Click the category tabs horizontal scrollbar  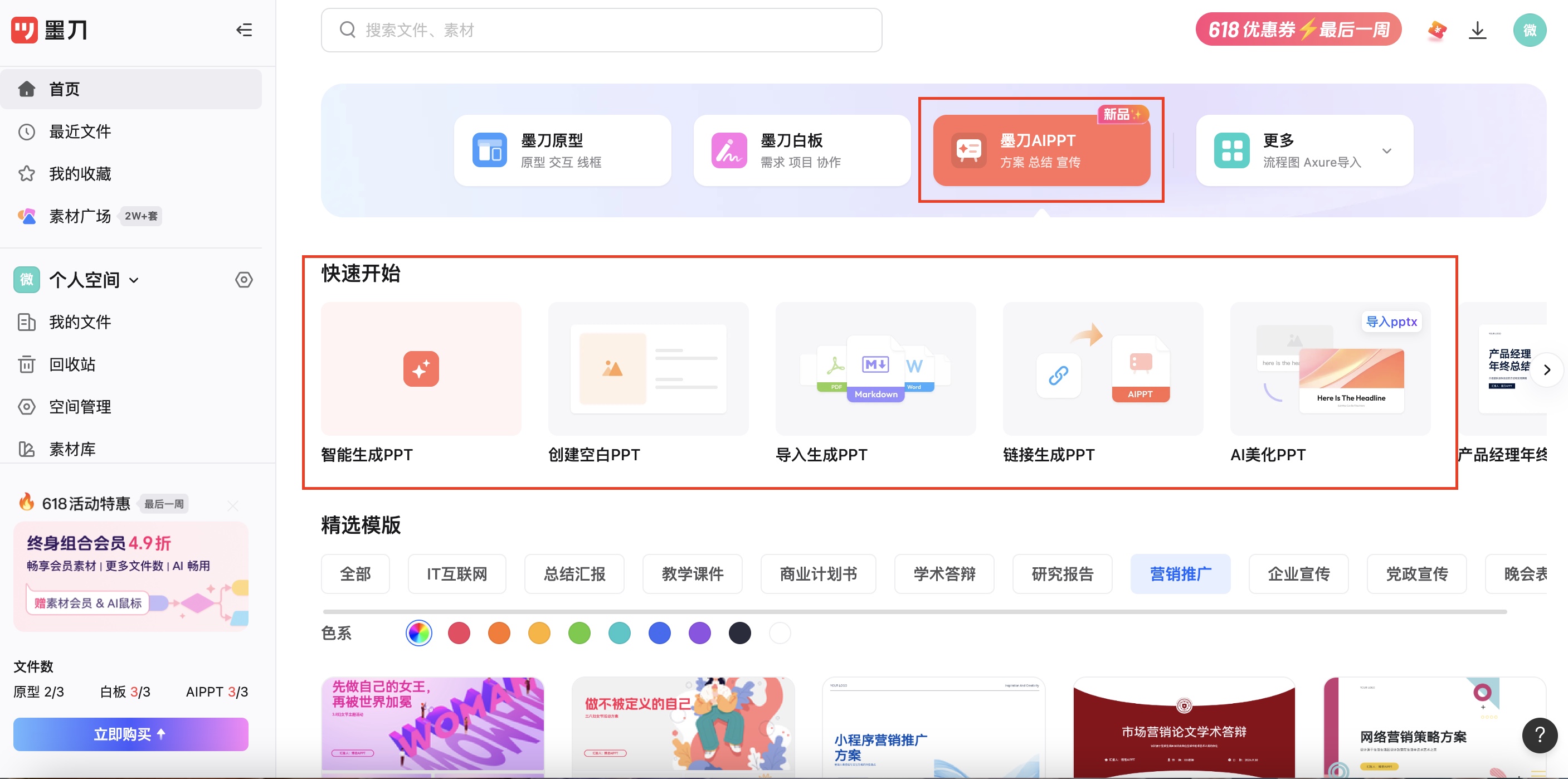pyautogui.click(x=915, y=611)
